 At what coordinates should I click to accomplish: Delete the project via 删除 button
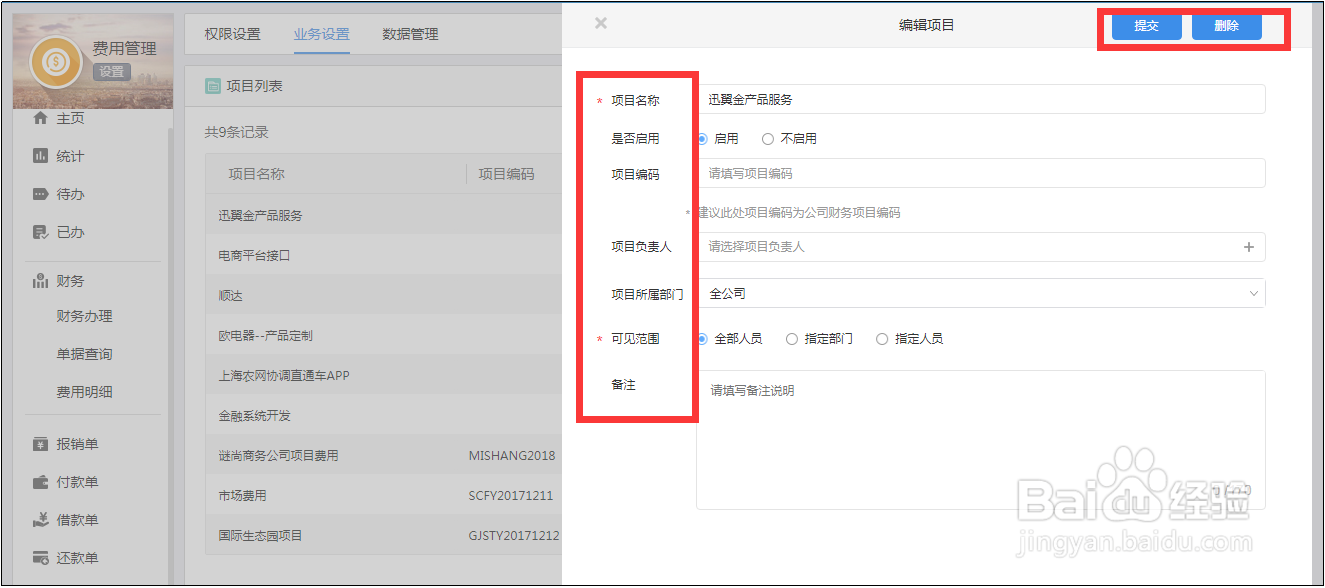[1226, 27]
